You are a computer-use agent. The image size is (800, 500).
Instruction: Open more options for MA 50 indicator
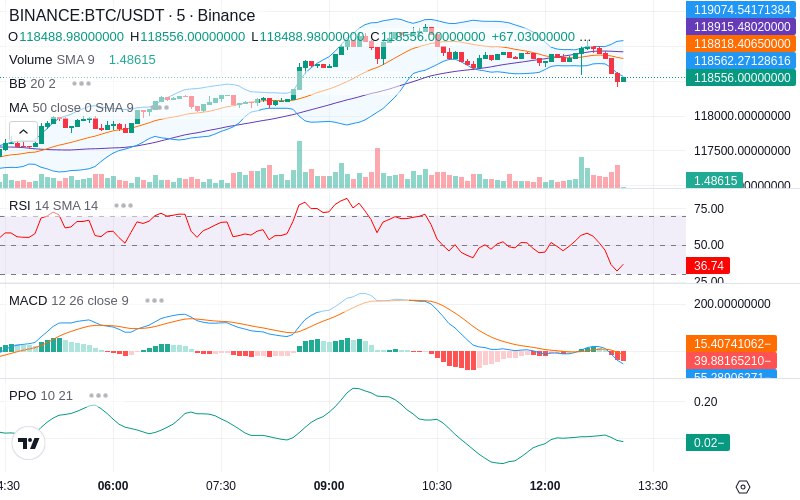click(159, 108)
